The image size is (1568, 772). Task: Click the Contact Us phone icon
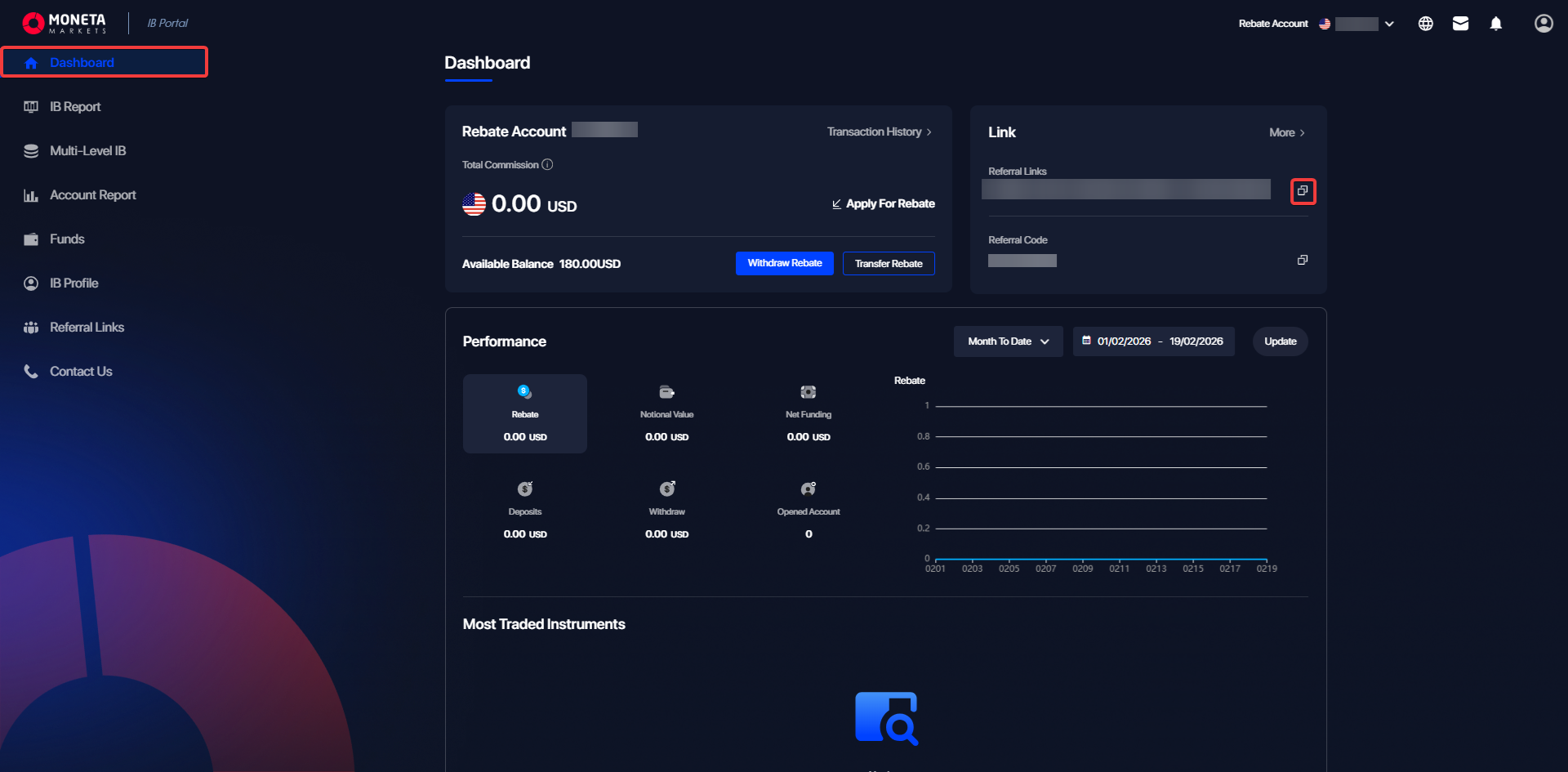click(x=31, y=372)
